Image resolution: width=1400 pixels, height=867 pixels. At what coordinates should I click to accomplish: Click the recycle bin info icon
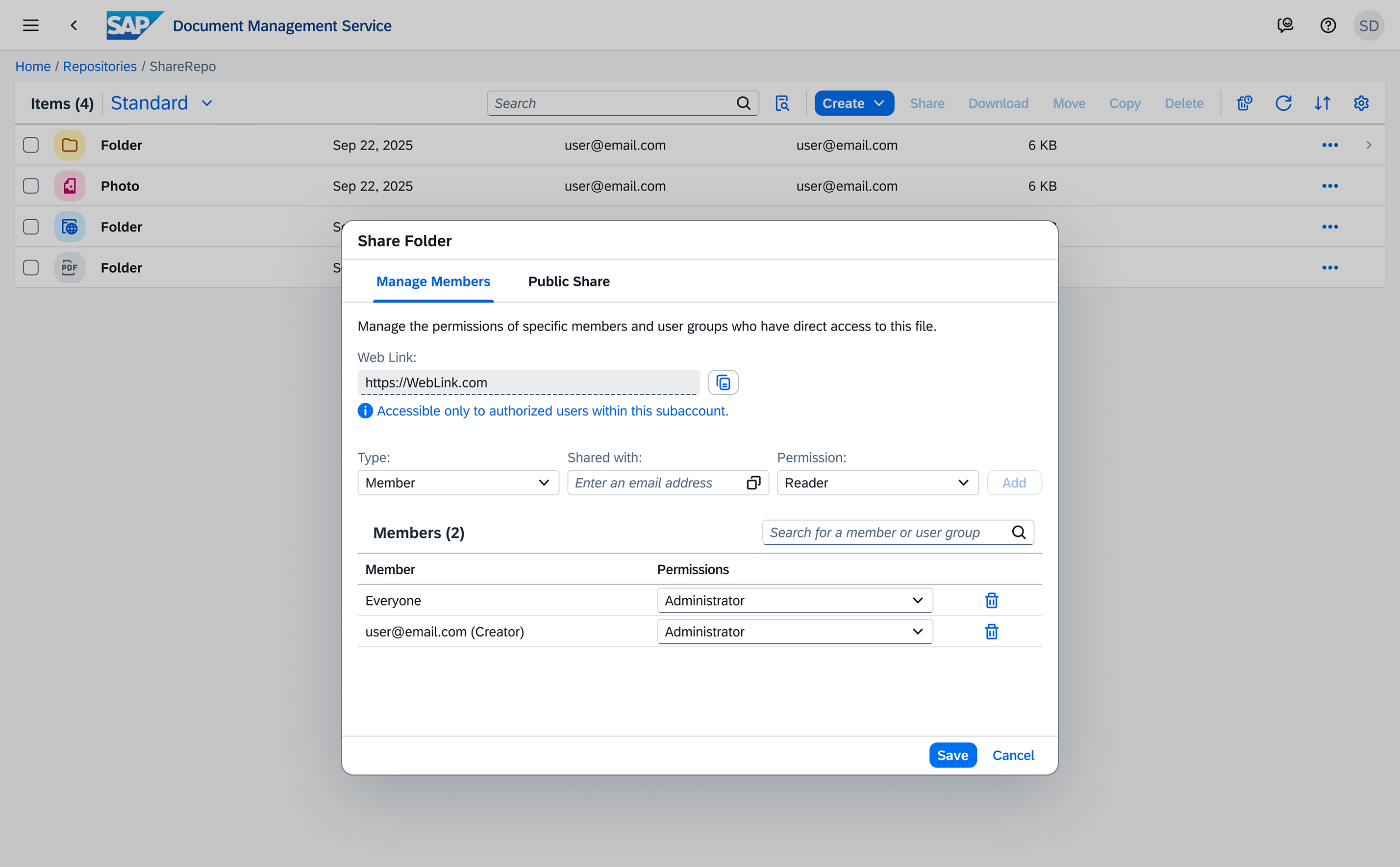1244,103
